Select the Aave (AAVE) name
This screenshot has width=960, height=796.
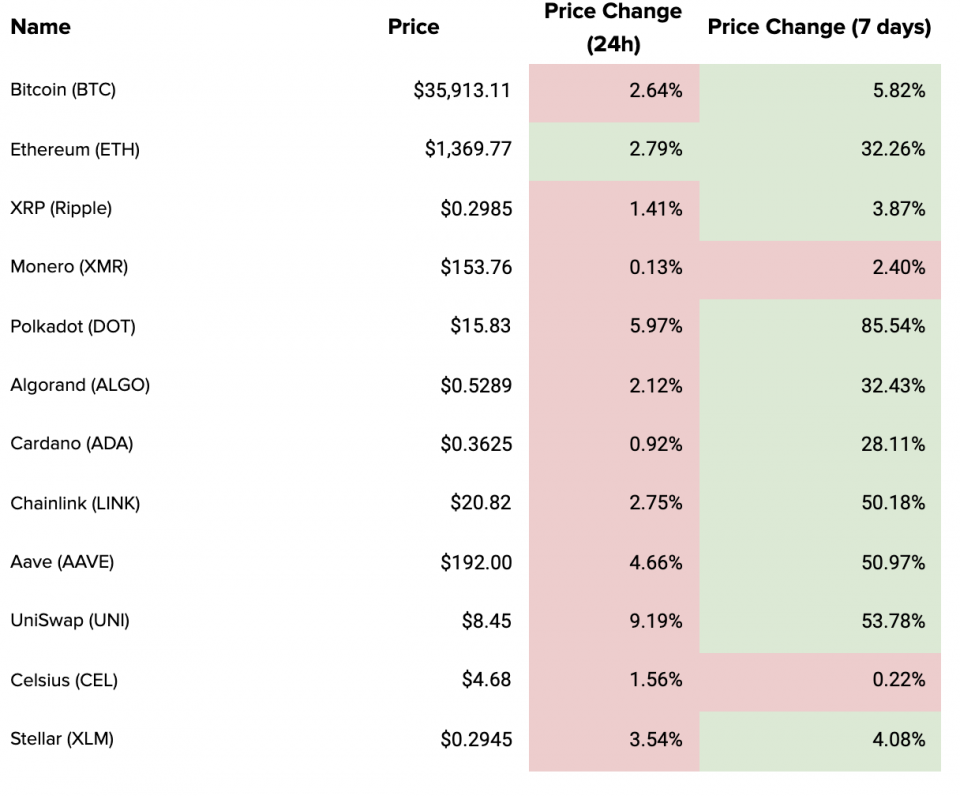[62, 562]
